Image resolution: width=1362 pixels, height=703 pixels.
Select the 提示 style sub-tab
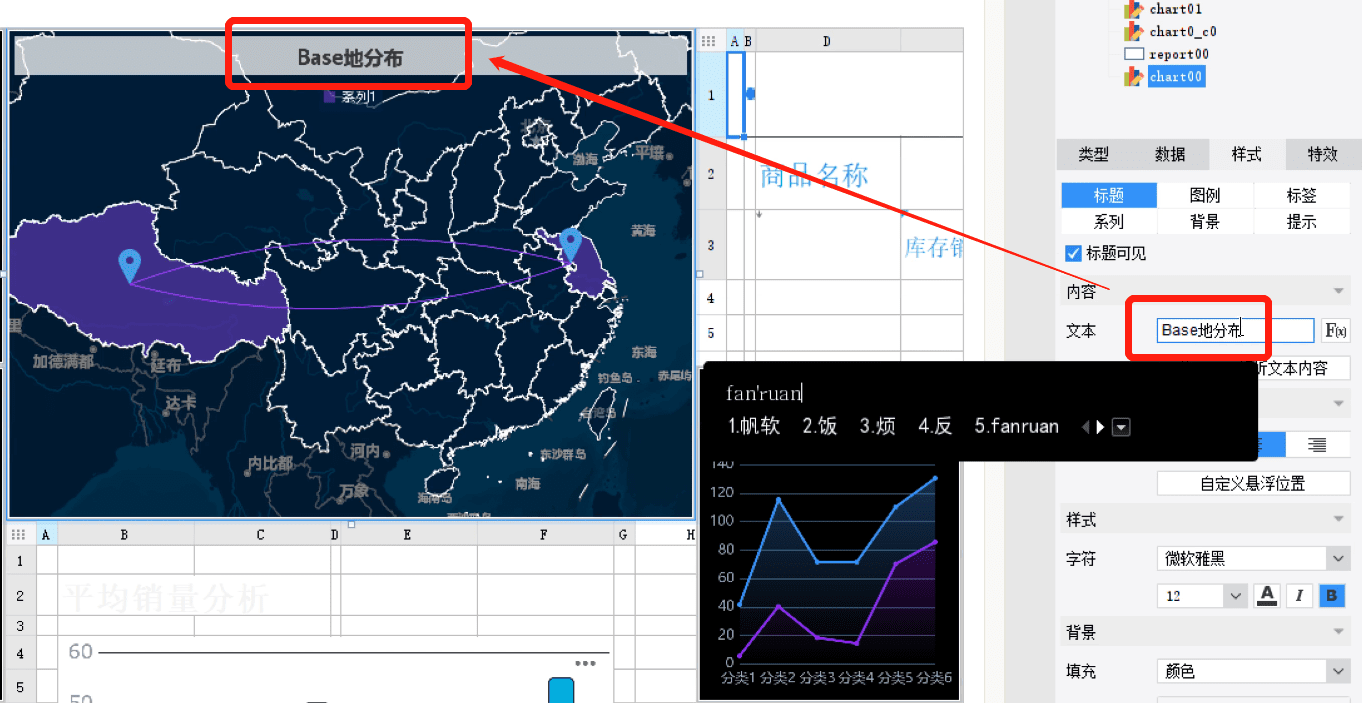coord(1302,222)
